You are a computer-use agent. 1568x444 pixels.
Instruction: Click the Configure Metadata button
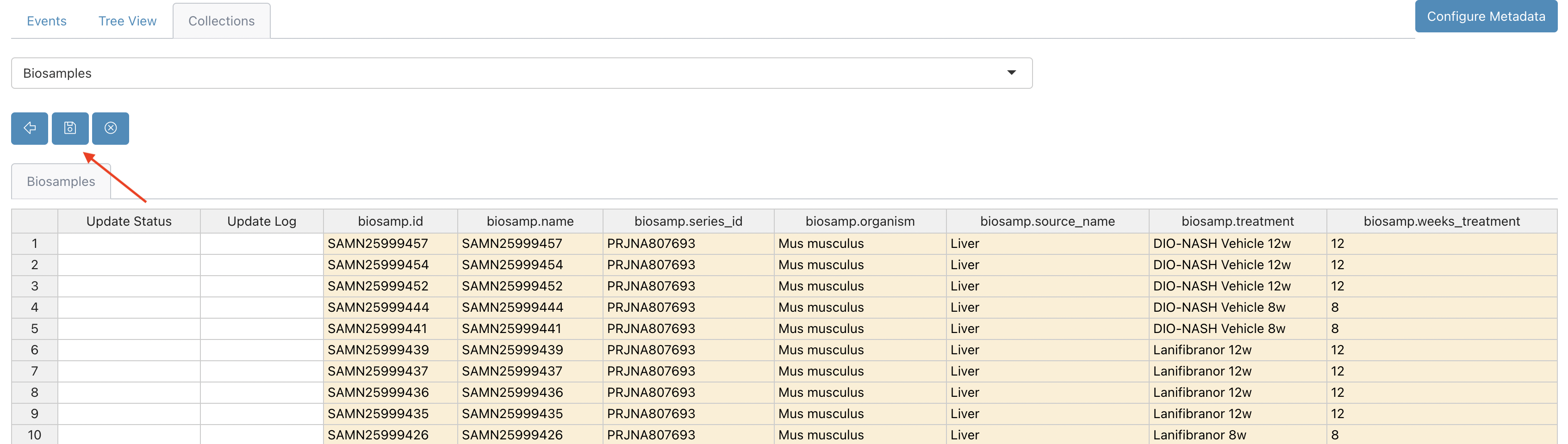pos(1486,17)
